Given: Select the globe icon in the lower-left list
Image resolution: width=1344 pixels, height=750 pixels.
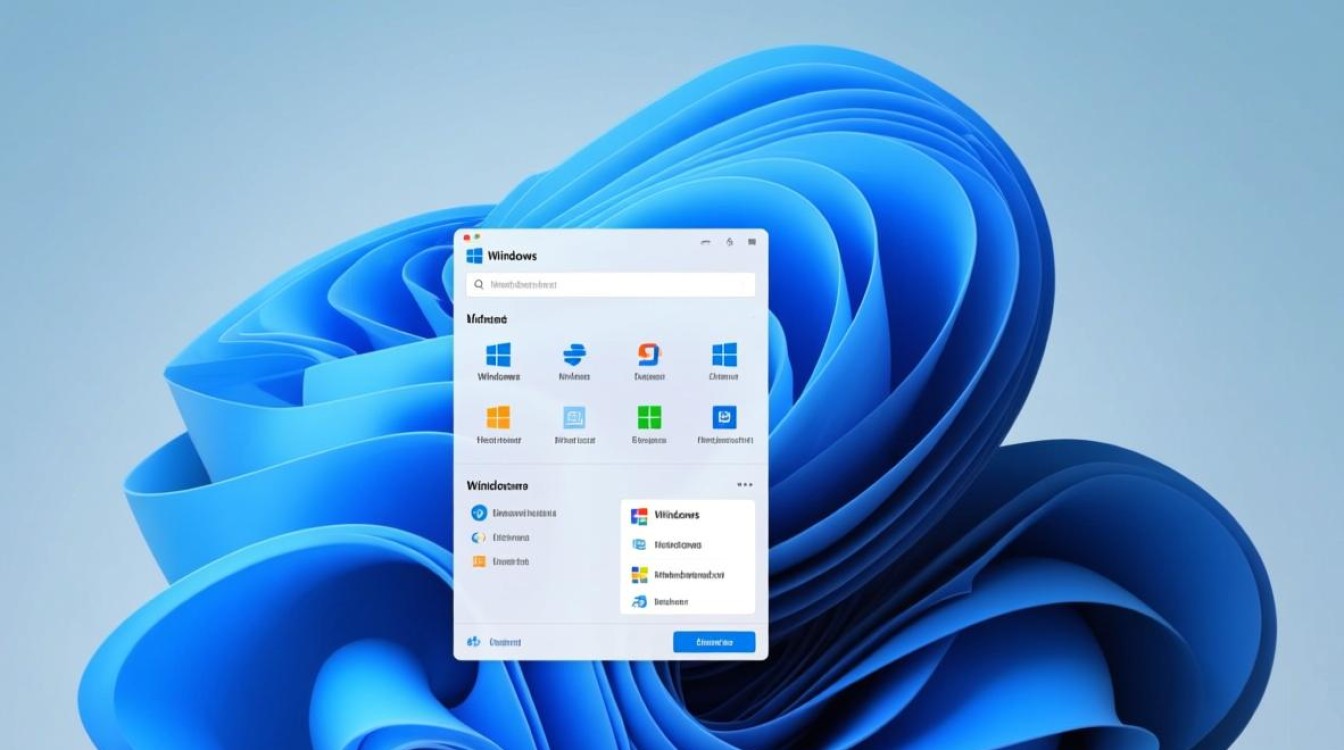Looking at the screenshot, I should coord(477,537).
